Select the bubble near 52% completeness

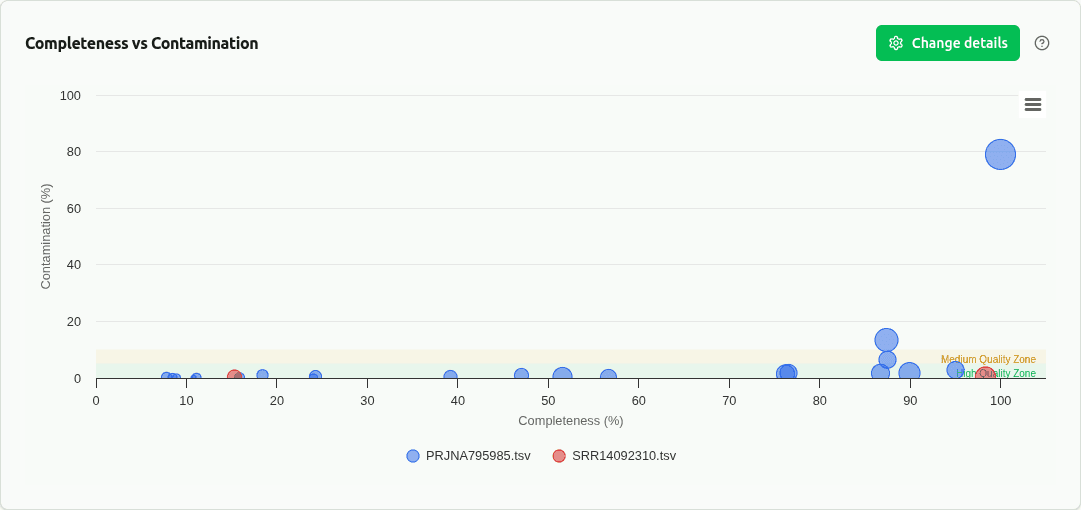pos(562,377)
